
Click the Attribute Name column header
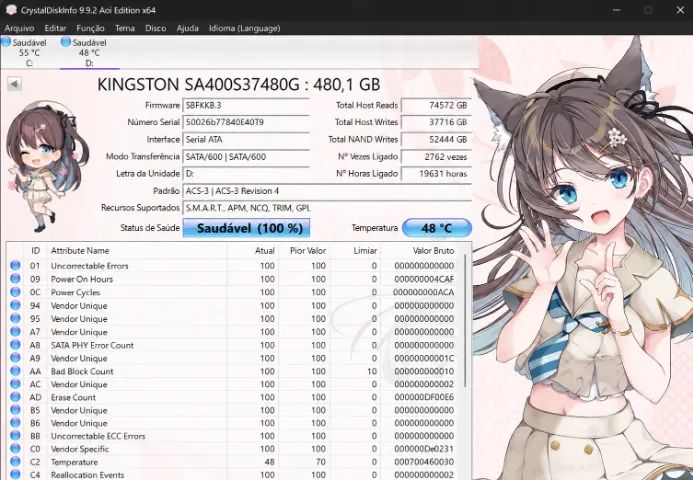tap(137, 251)
